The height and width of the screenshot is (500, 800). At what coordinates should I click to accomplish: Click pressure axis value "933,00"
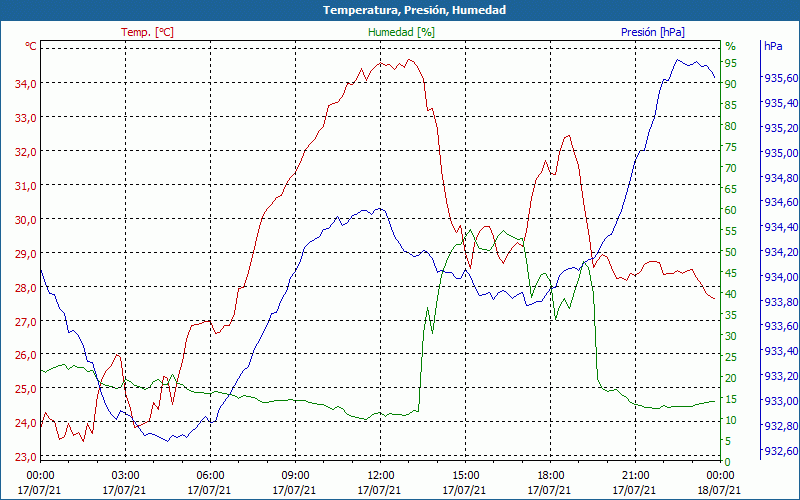pyautogui.click(x=781, y=401)
